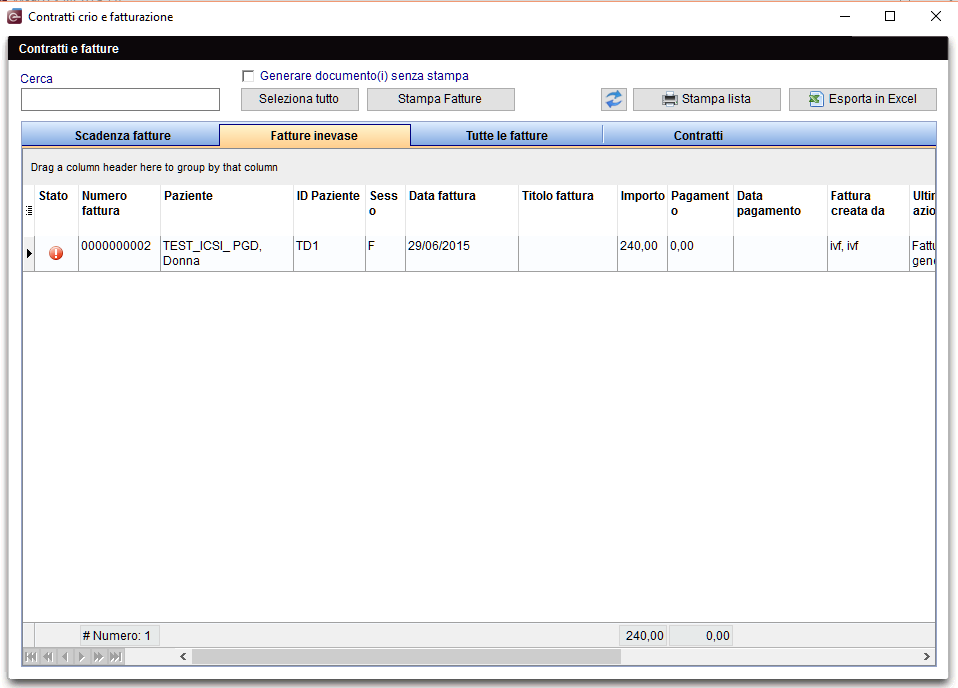The image size is (958, 688).
Task: Select creator cell ivf, ivf
Action: (868, 253)
